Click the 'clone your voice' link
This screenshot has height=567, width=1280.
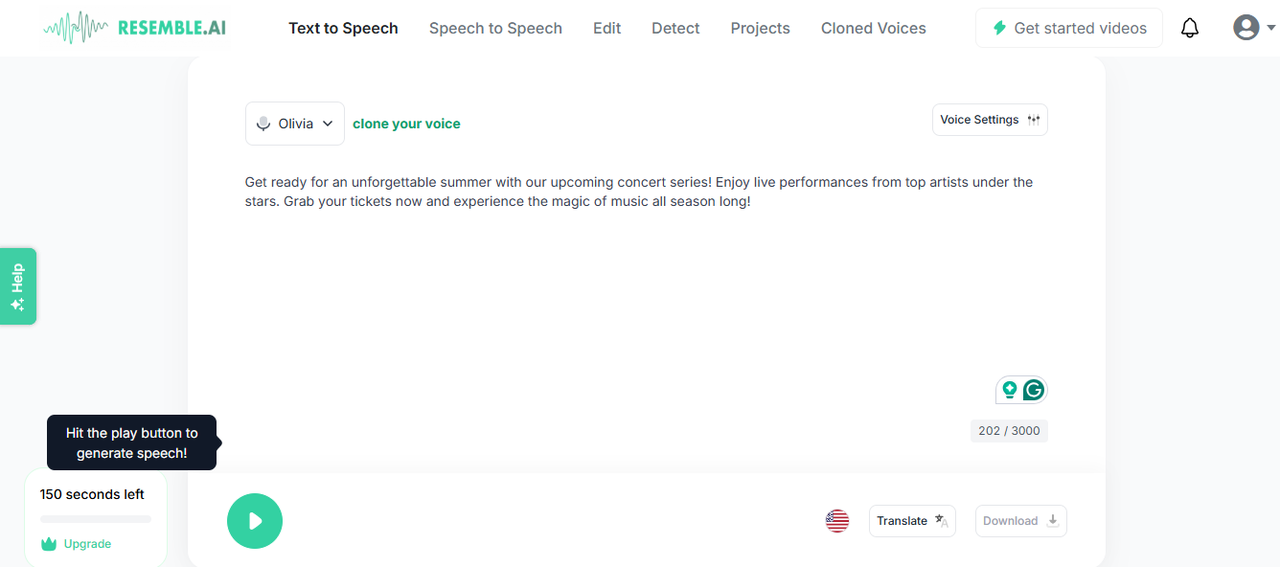click(406, 124)
